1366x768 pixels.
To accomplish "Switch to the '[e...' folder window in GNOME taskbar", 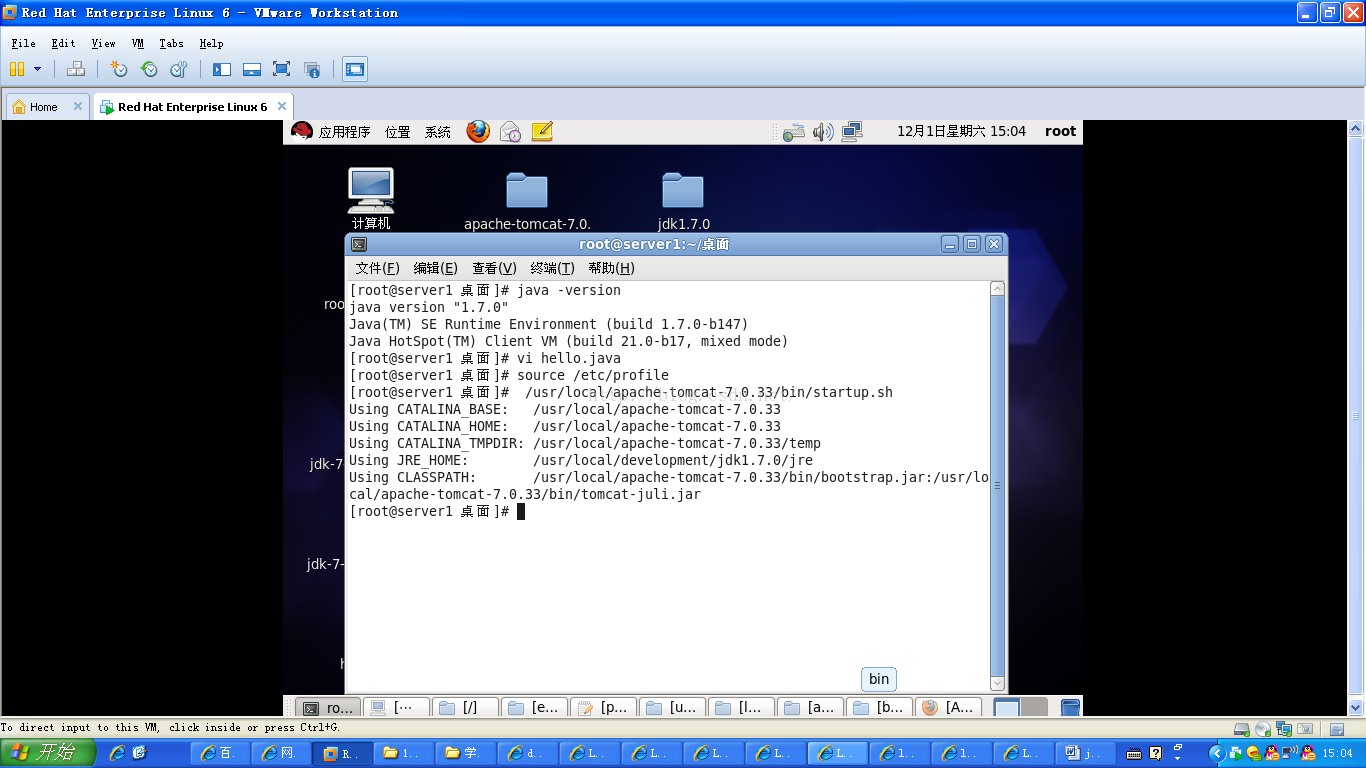I will coord(535,707).
